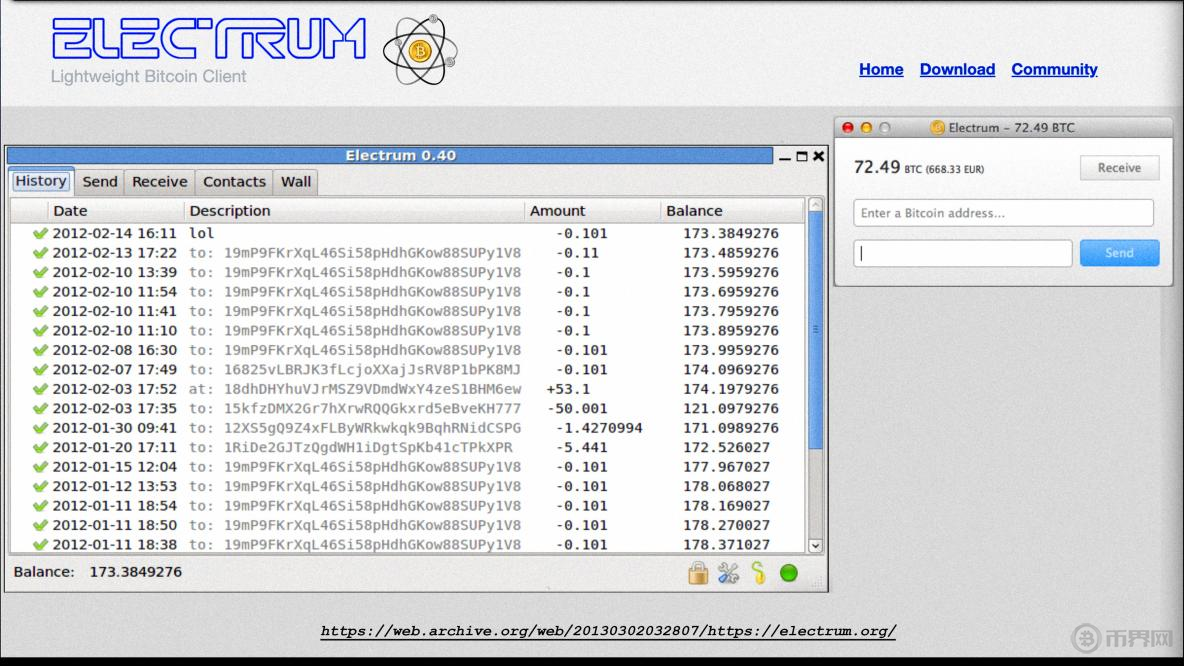Click the Balance column header
This screenshot has width=1184, height=666.
tap(694, 211)
